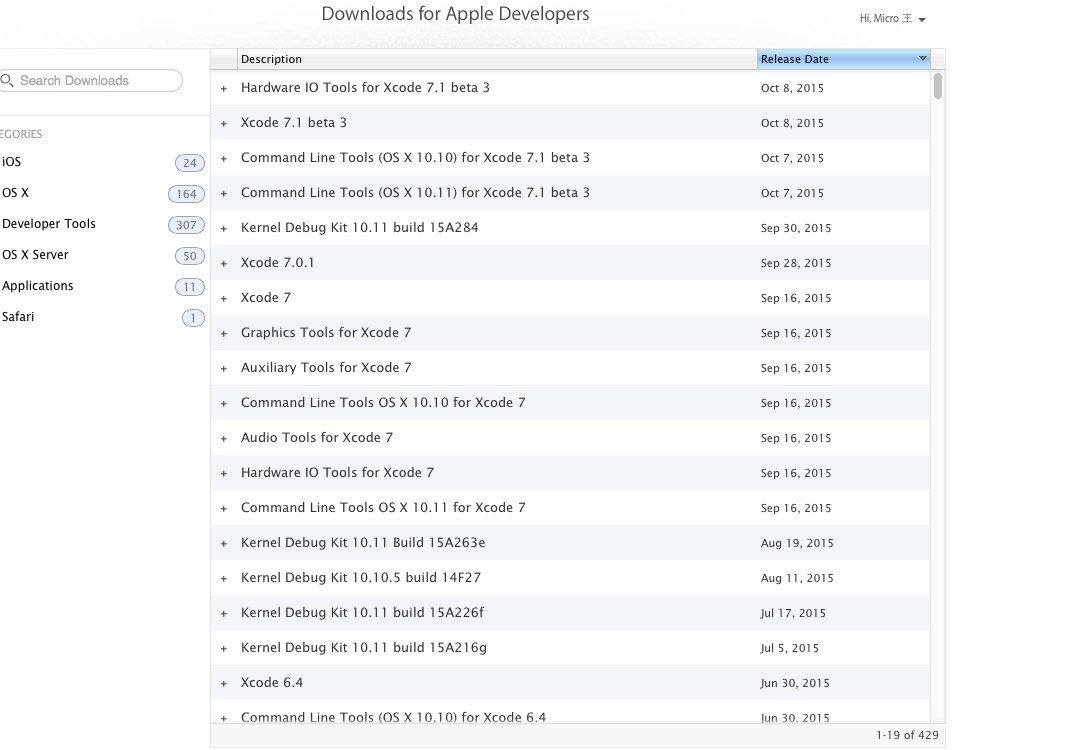The image size is (1070, 750).
Task: Expand Command Line Tools (OS X 10.10) Xcode 7.1 beta 3
Action: (224, 158)
